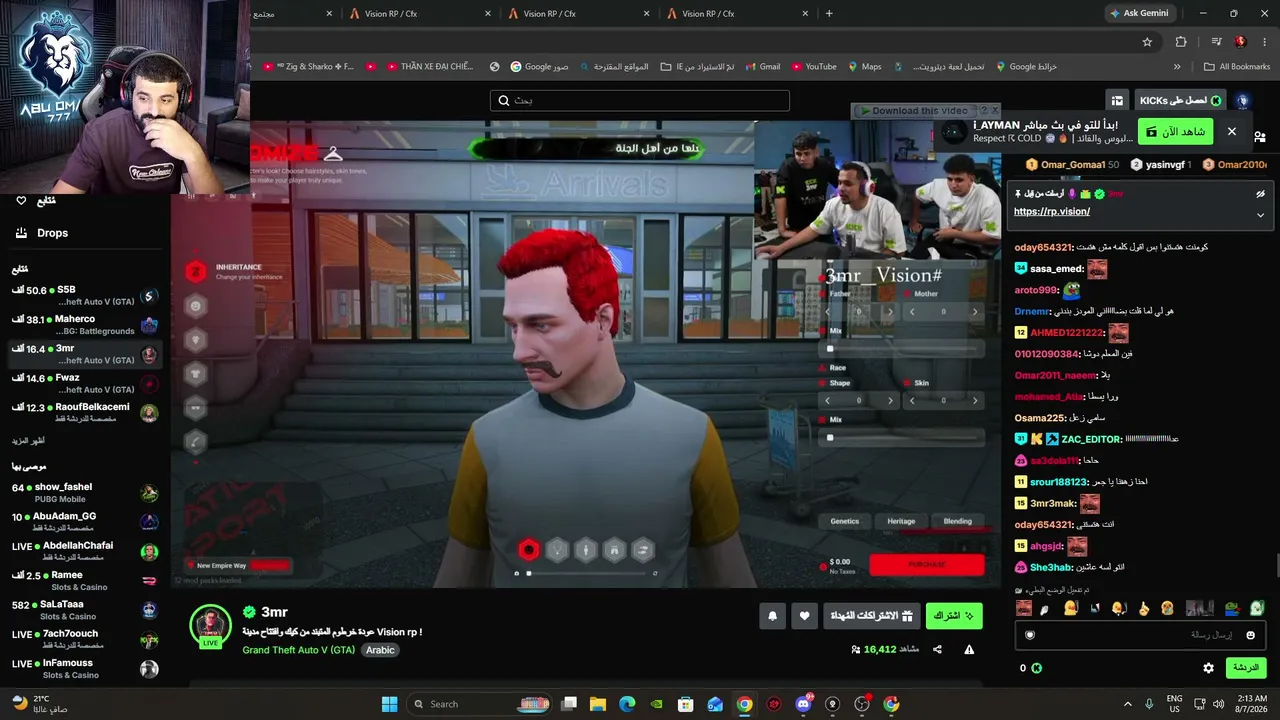Click the Blending tab in the character creator
This screenshot has width=1280, height=720.
(958, 521)
